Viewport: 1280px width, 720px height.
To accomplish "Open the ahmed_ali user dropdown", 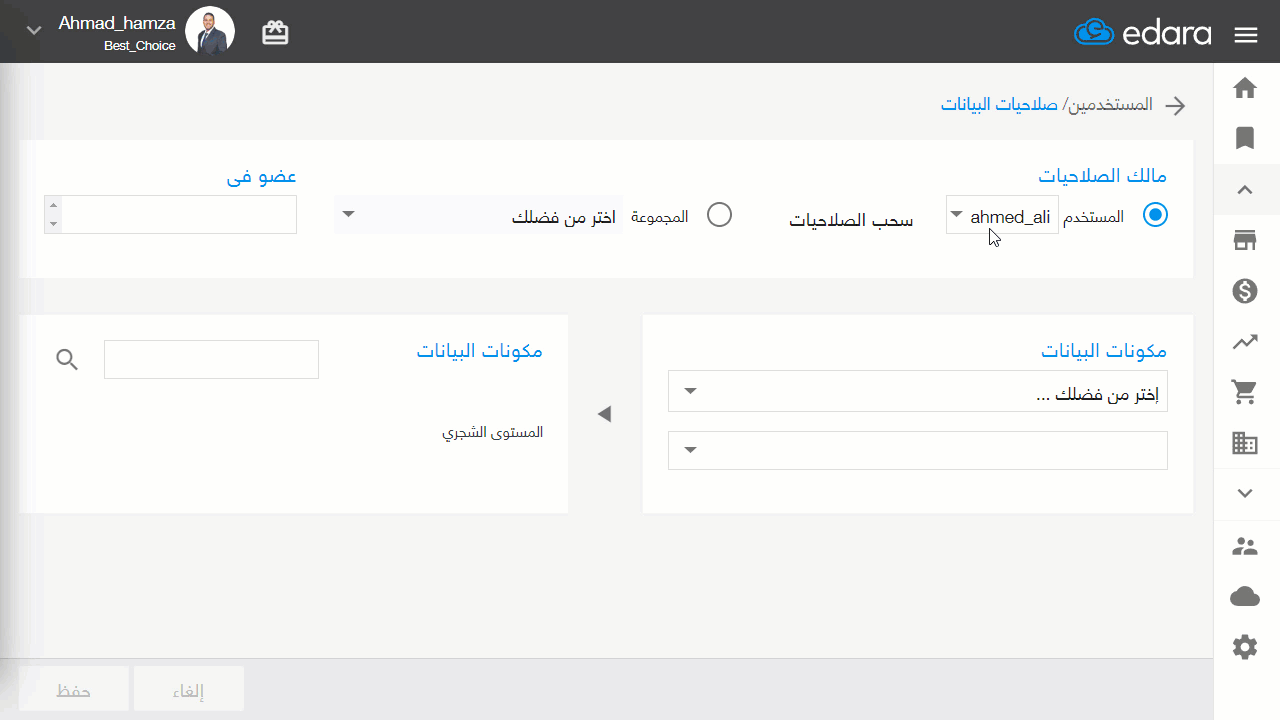I will pos(1002,215).
